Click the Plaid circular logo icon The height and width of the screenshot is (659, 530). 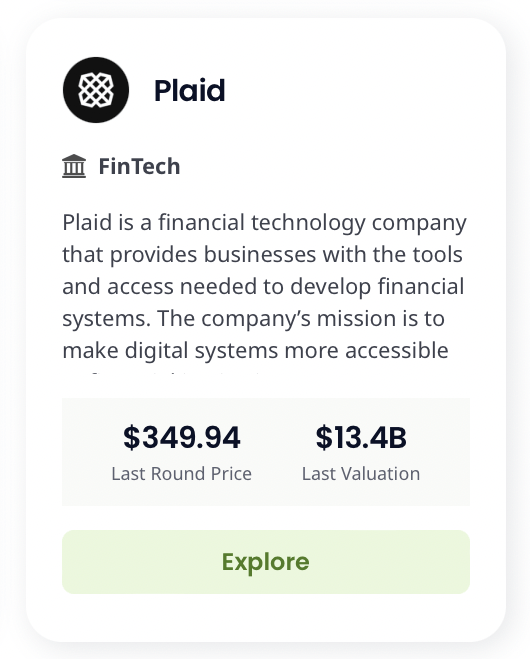pyautogui.click(x=96, y=90)
